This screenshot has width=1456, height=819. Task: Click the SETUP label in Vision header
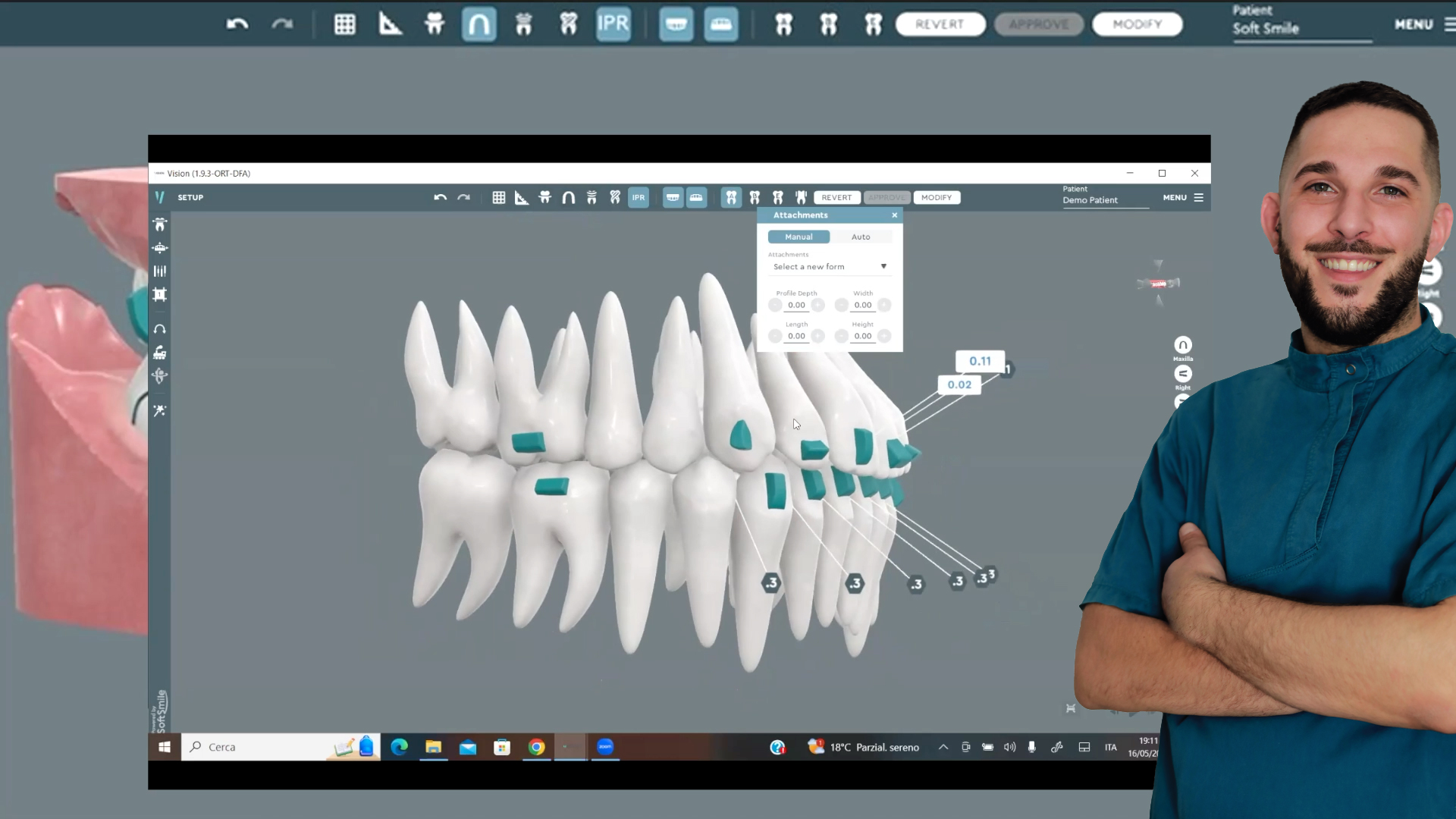190,197
